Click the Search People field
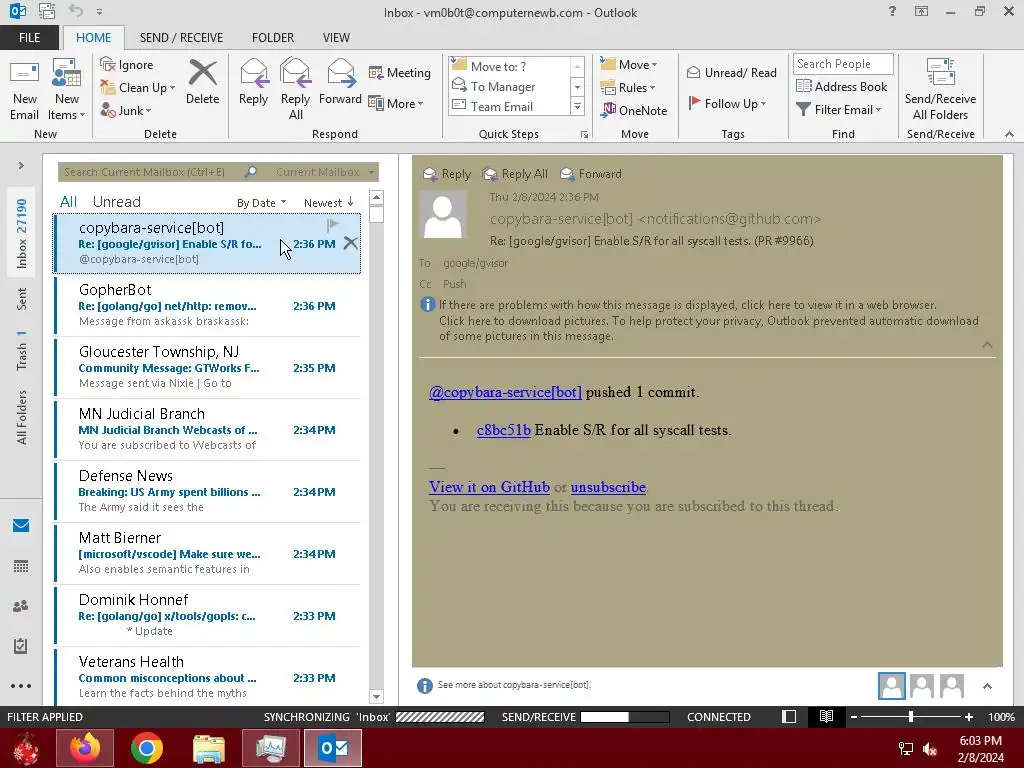The height and width of the screenshot is (768, 1024). coord(842,64)
